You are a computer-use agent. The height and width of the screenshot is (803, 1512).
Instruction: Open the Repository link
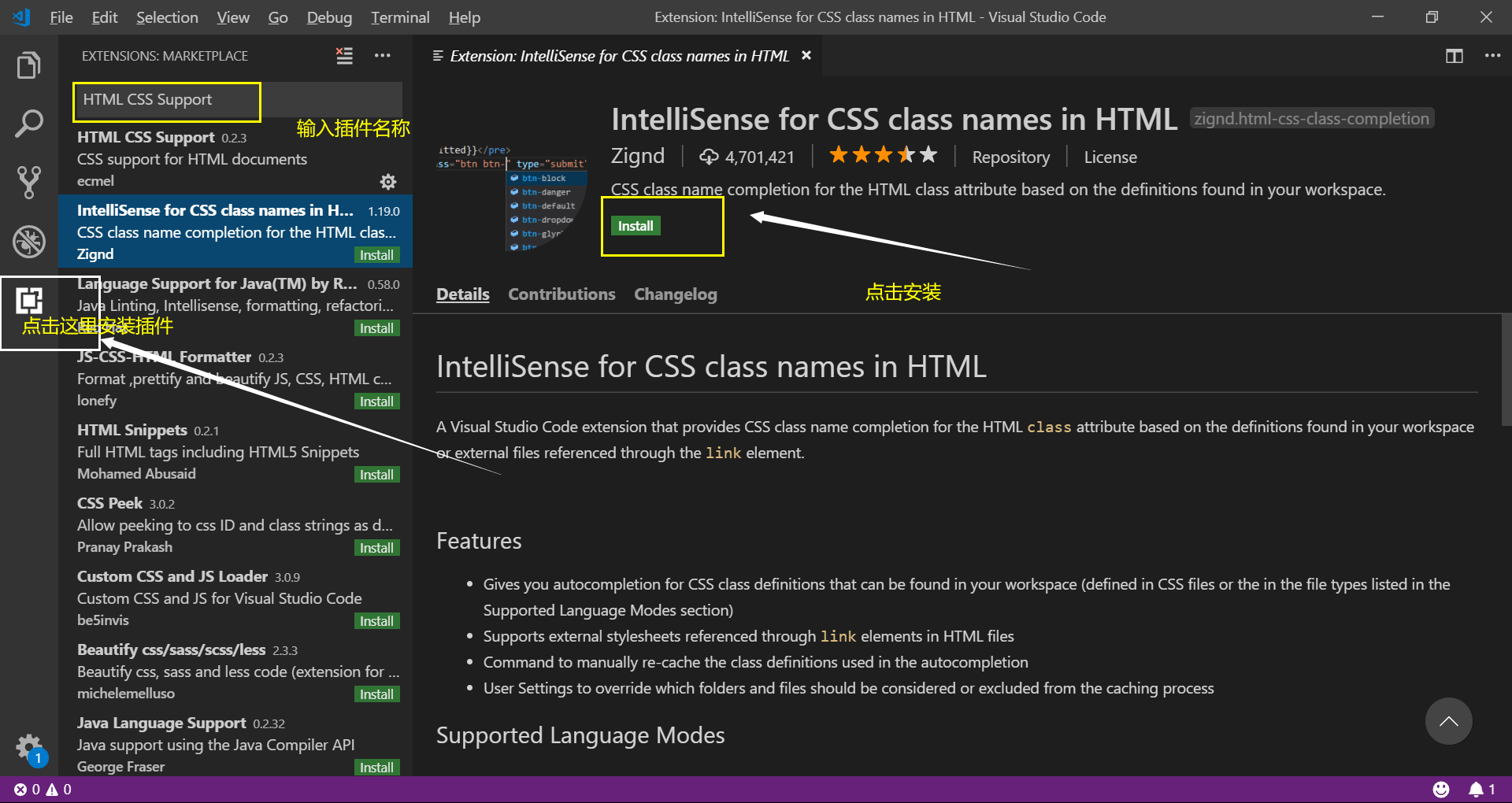tap(1010, 157)
